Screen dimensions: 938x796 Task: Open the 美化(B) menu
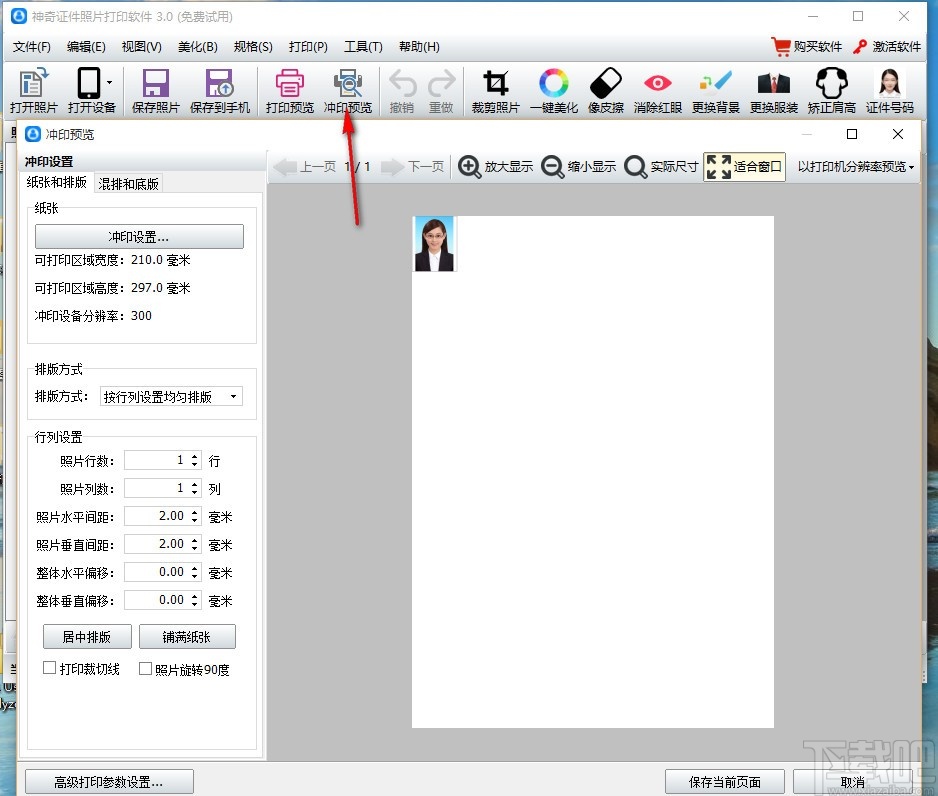[197, 47]
